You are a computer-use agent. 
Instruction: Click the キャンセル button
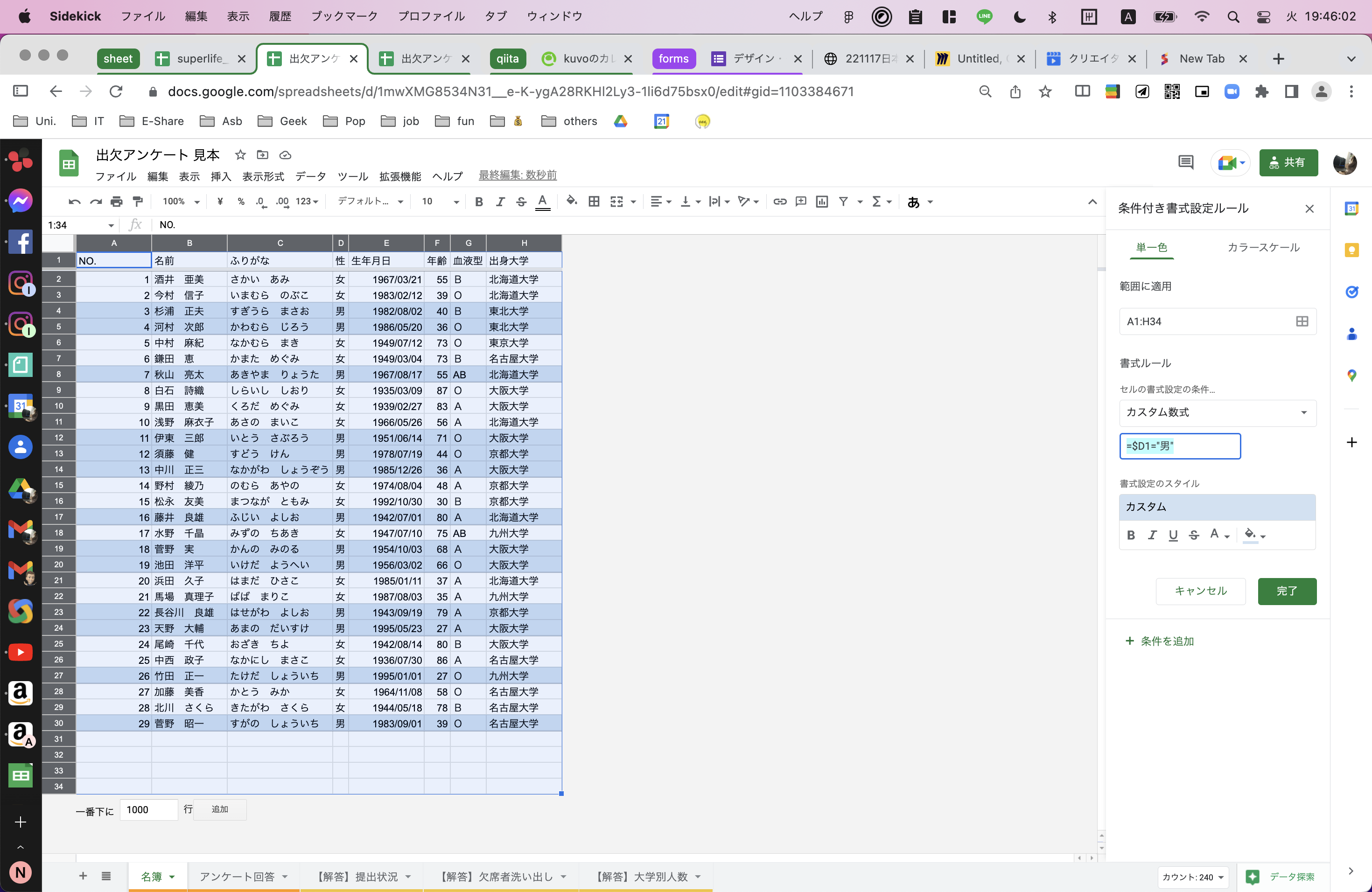pos(1200,591)
